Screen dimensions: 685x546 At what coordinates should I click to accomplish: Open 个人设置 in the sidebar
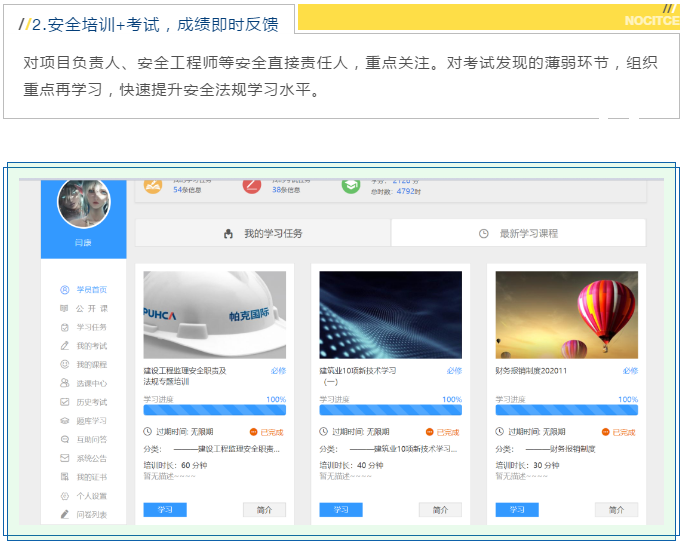click(65, 496)
